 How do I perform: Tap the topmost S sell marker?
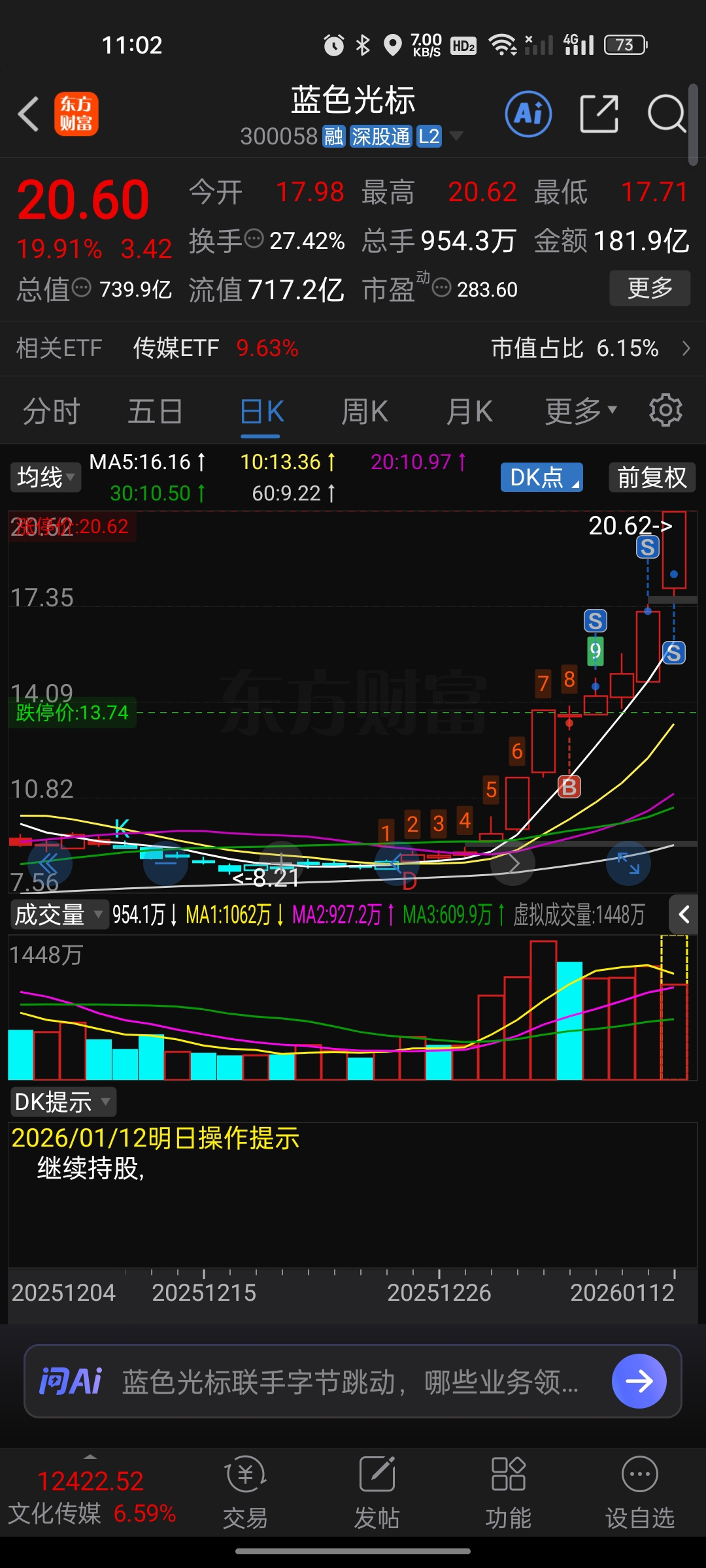pos(648,547)
